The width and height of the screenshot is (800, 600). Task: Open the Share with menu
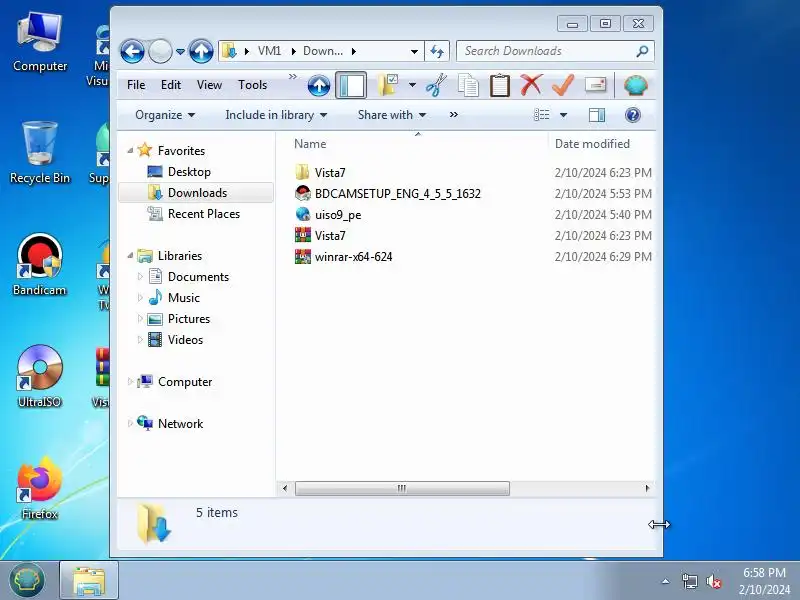coord(392,115)
